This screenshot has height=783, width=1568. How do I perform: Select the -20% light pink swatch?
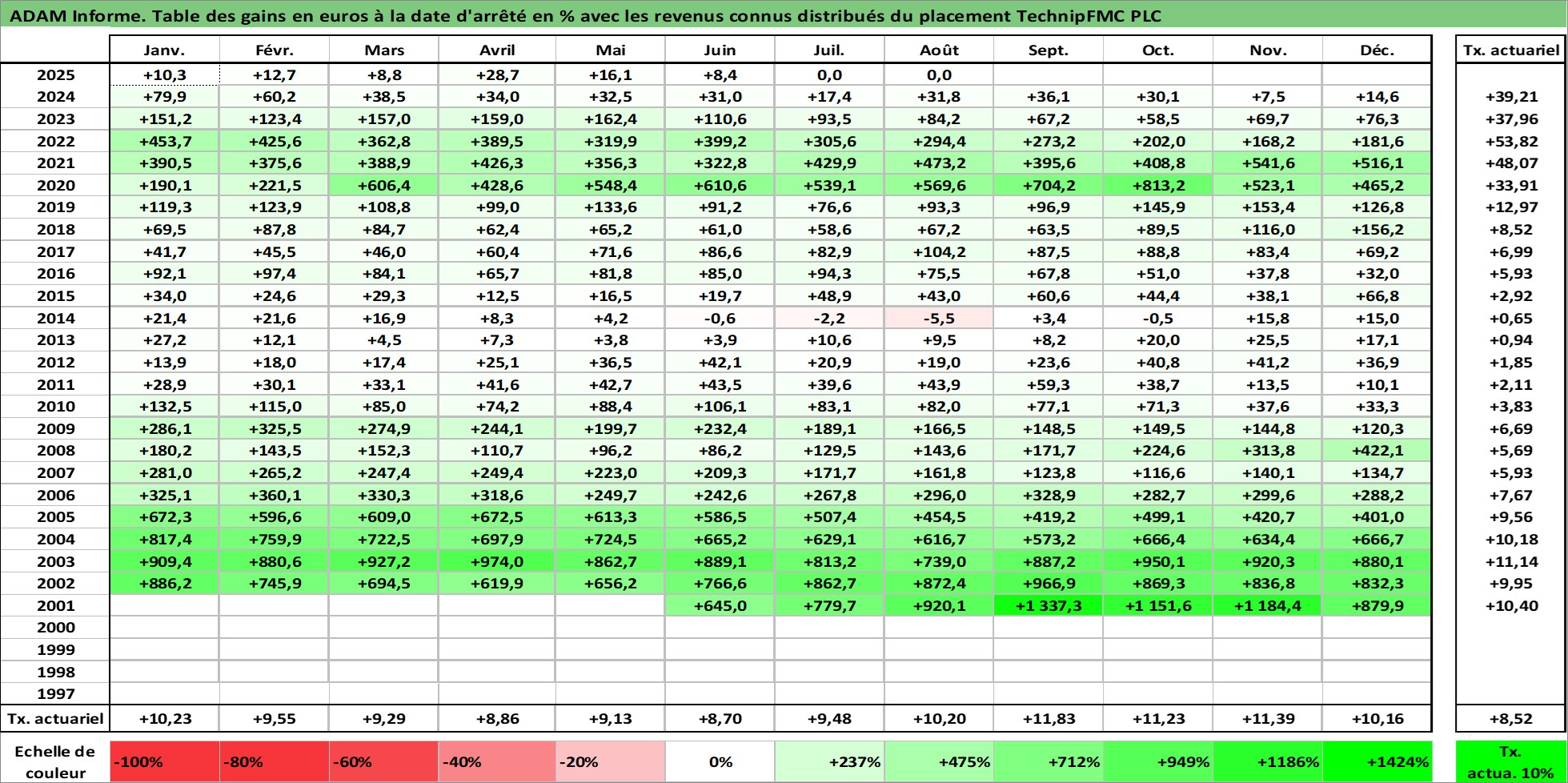pyautogui.click(x=610, y=761)
